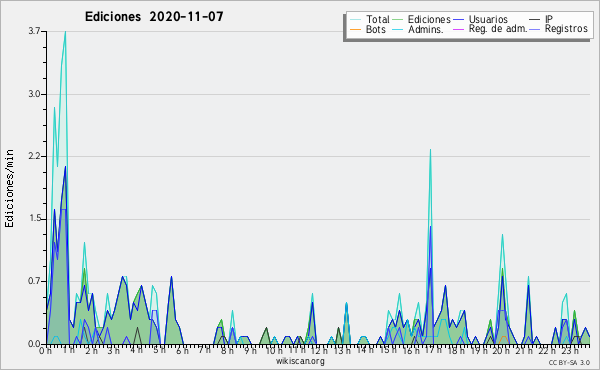Click the 3.7 y-axis value
Image resolution: width=600 pixels, height=370 pixels.
tap(34, 31)
